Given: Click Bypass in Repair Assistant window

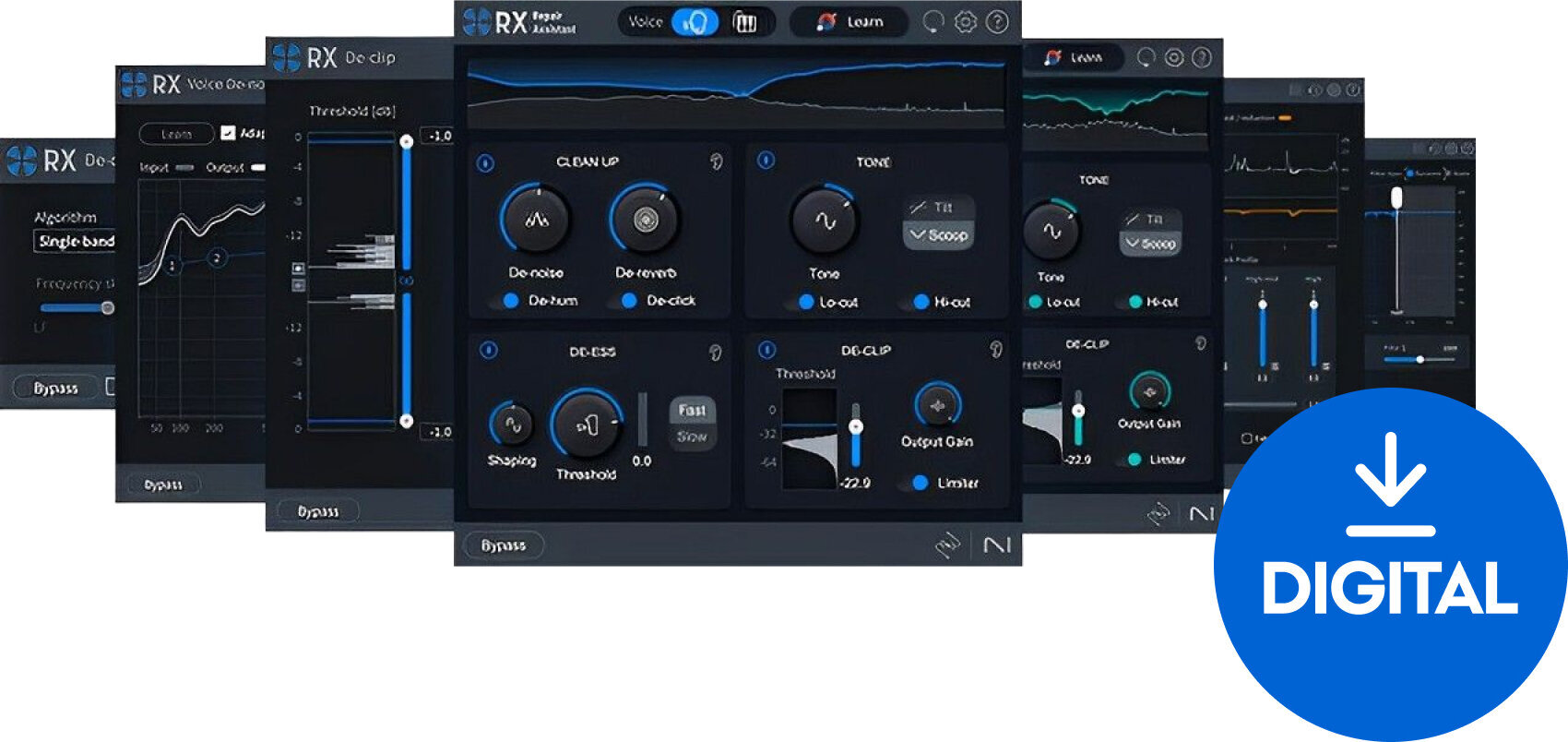Looking at the screenshot, I should [503, 545].
